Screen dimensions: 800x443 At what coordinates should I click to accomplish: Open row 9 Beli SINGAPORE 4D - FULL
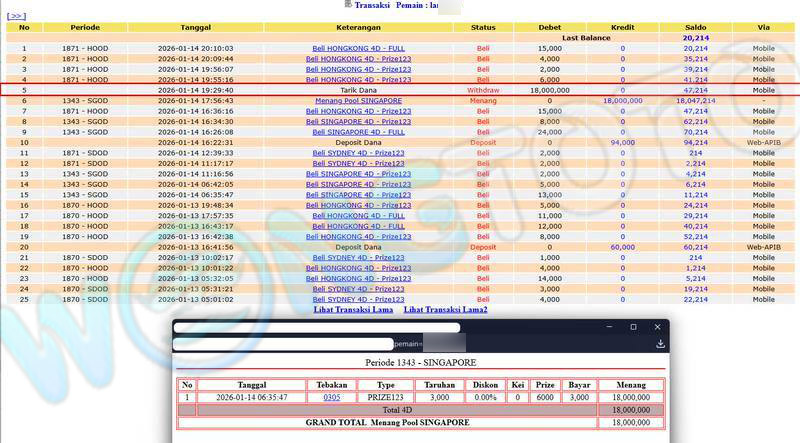pyautogui.click(x=358, y=132)
